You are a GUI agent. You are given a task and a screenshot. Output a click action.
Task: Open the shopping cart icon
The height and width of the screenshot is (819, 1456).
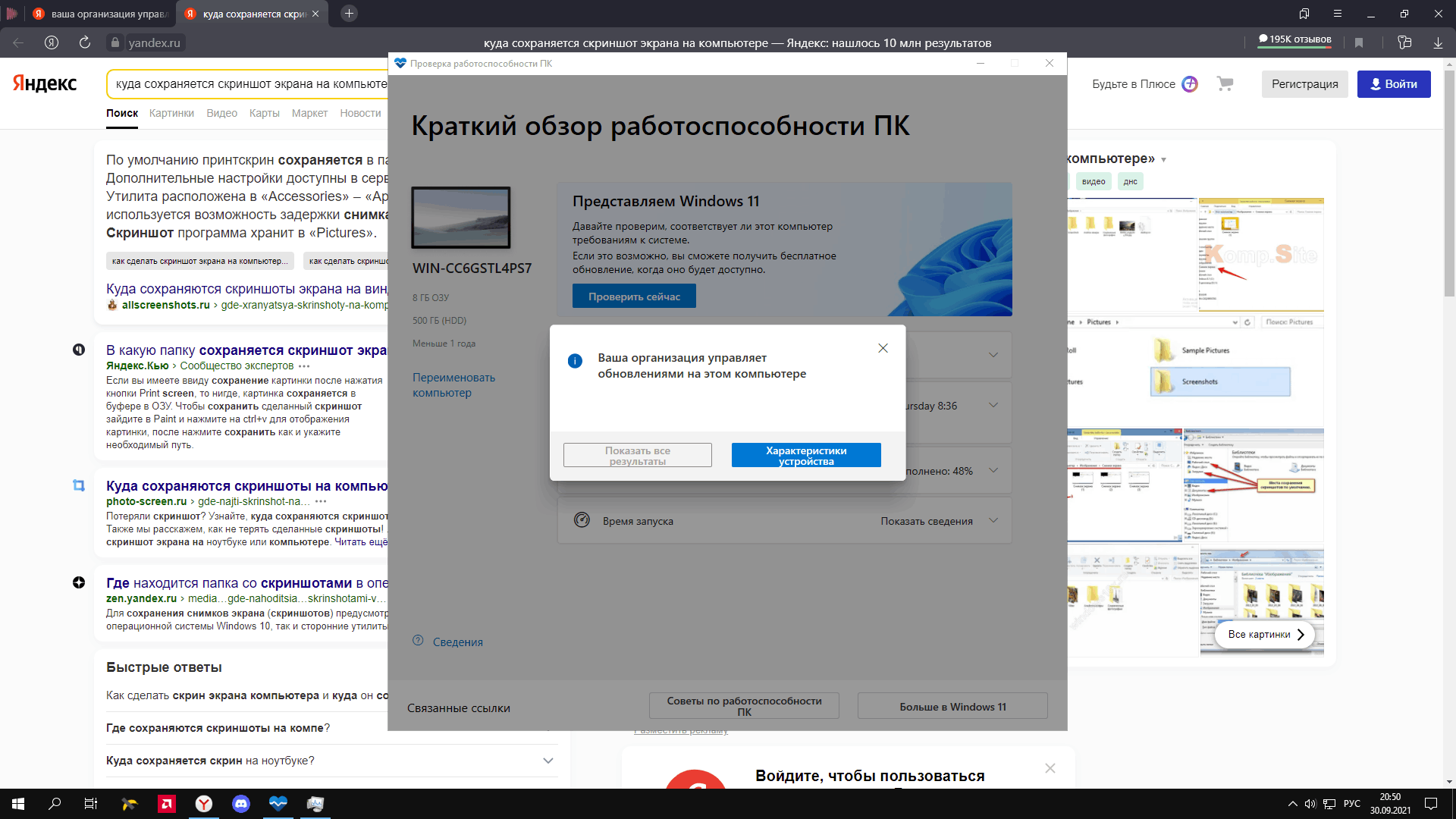tap(1225, 84)
